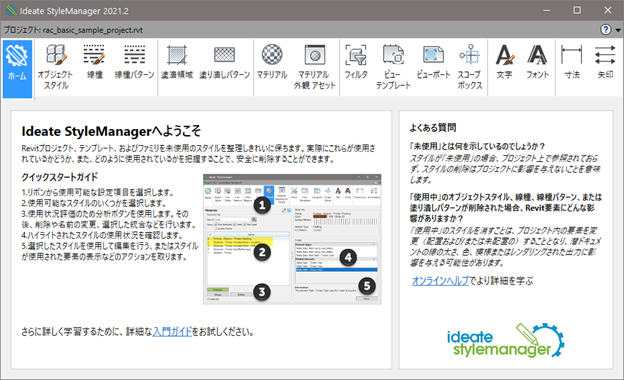Image resolution: width=624 pixels, height=380 pixels.
Task: Click the よくある質問 heading
Action: [x=433, y=128]
